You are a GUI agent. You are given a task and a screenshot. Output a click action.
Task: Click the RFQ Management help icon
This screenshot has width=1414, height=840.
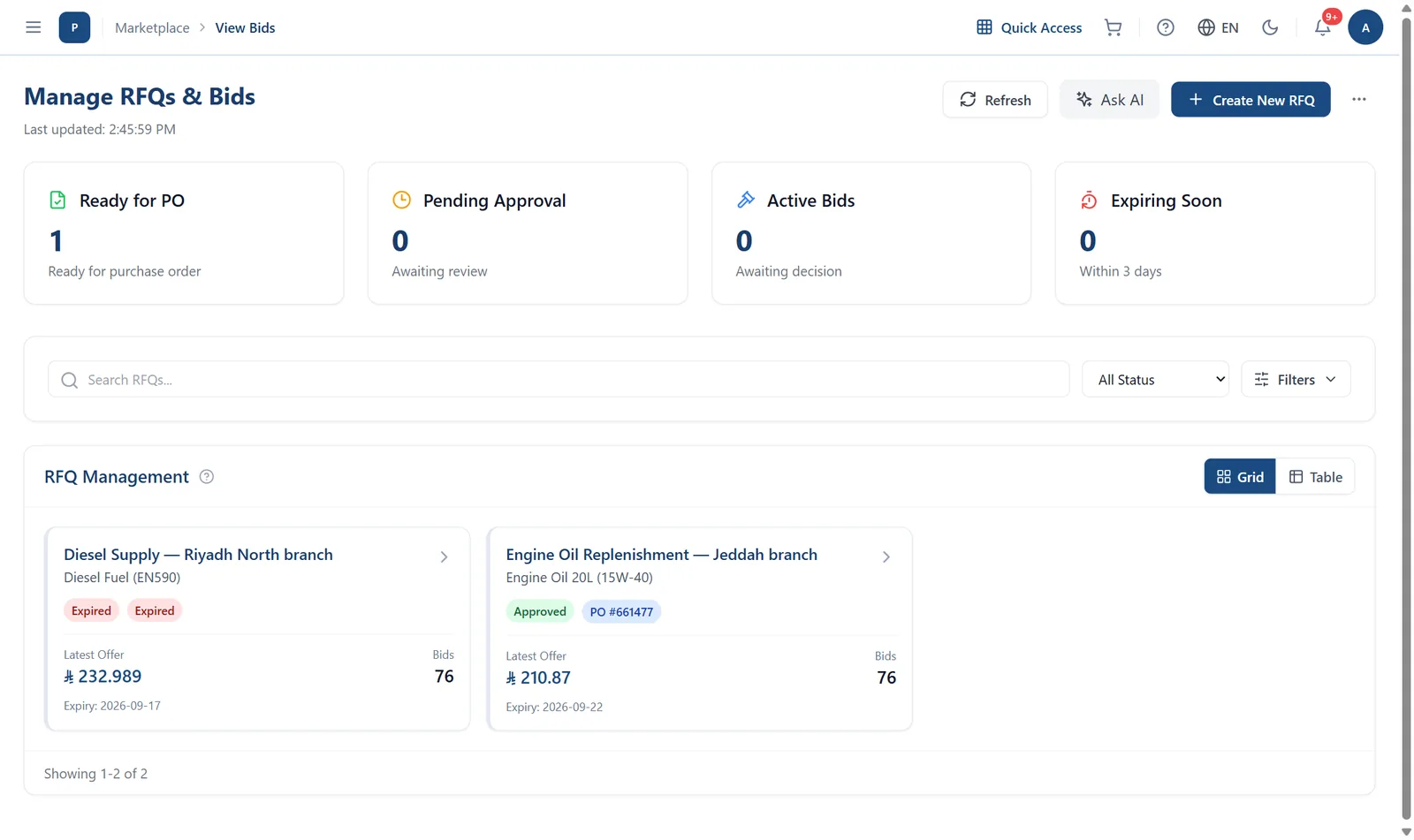point(207,477)
